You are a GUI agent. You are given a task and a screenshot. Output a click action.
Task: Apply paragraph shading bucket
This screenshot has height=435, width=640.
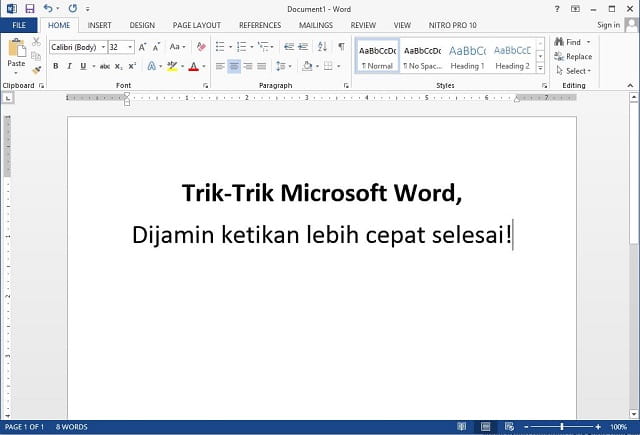tap(307, 66)
